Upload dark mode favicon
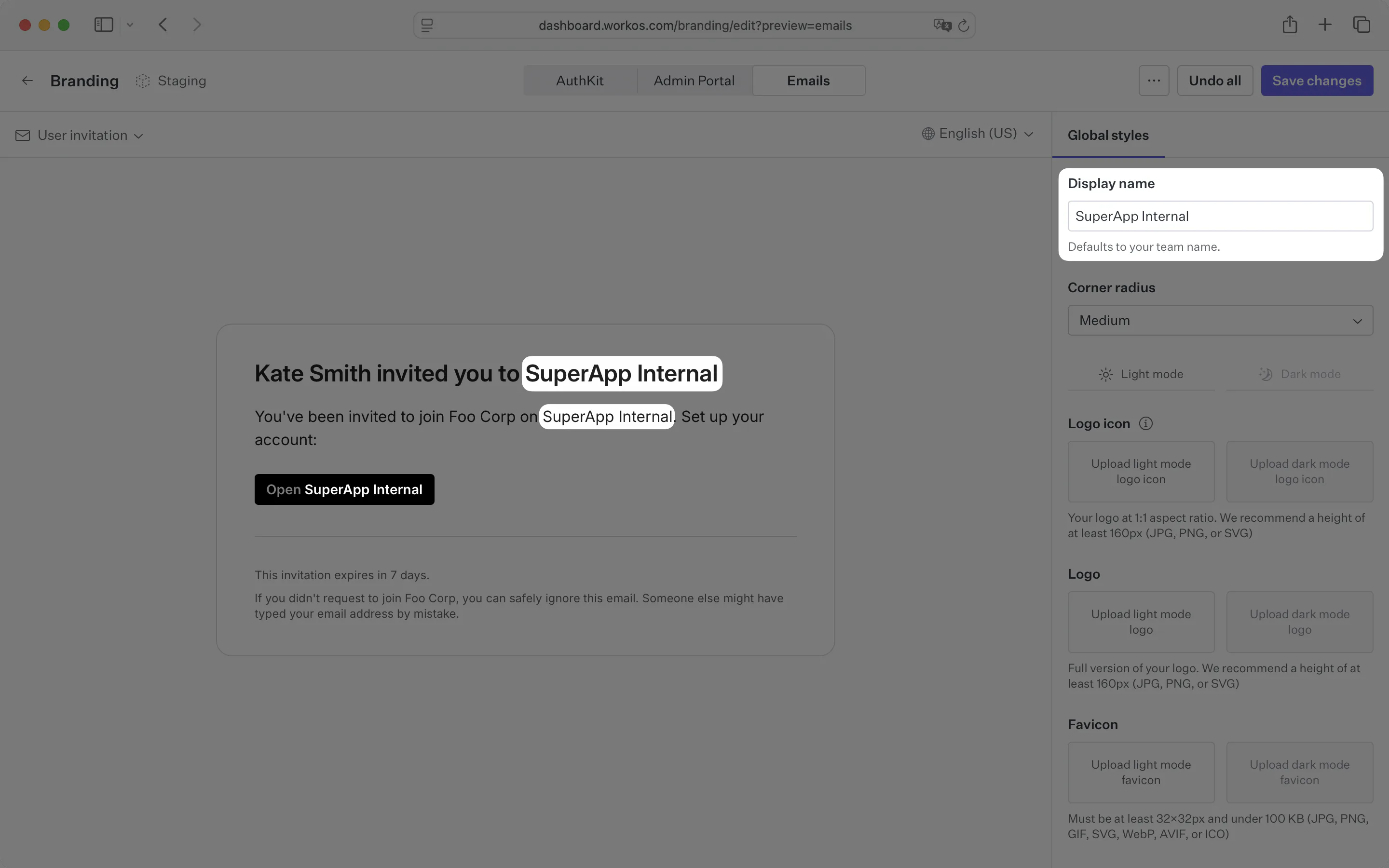The height and width of the screenshot is (868, 1389). point(1299,772)
